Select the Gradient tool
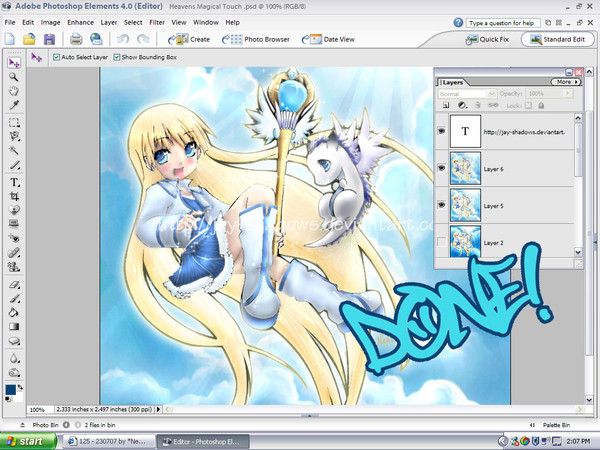 point(14,327)
